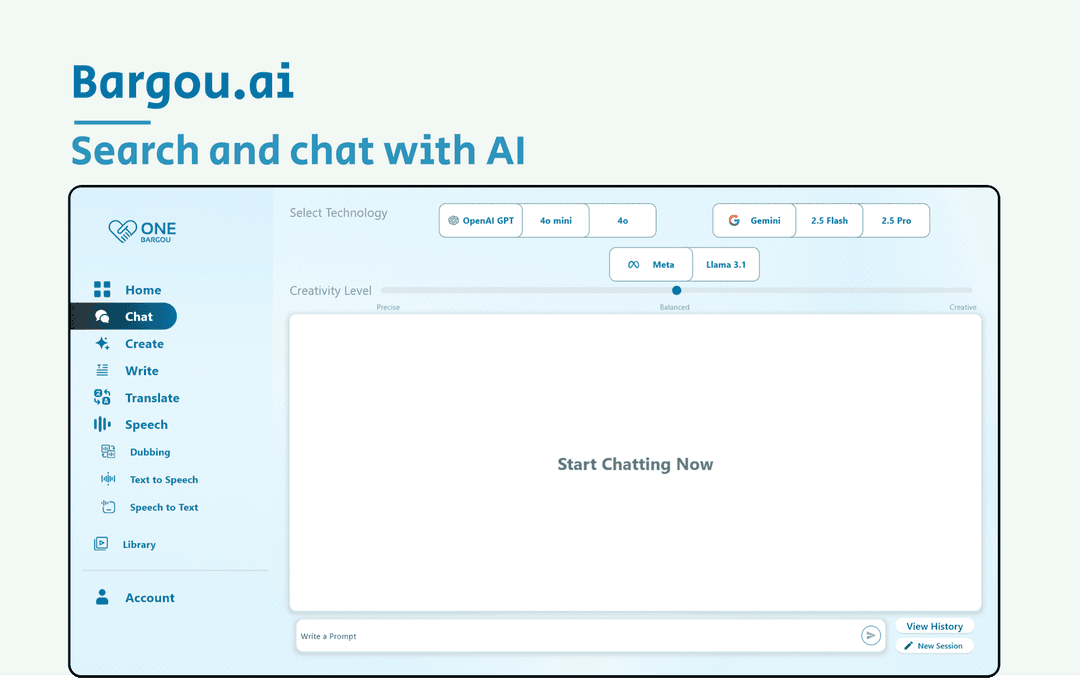Select the OpenAI GPT provider button

click(481, 220)
